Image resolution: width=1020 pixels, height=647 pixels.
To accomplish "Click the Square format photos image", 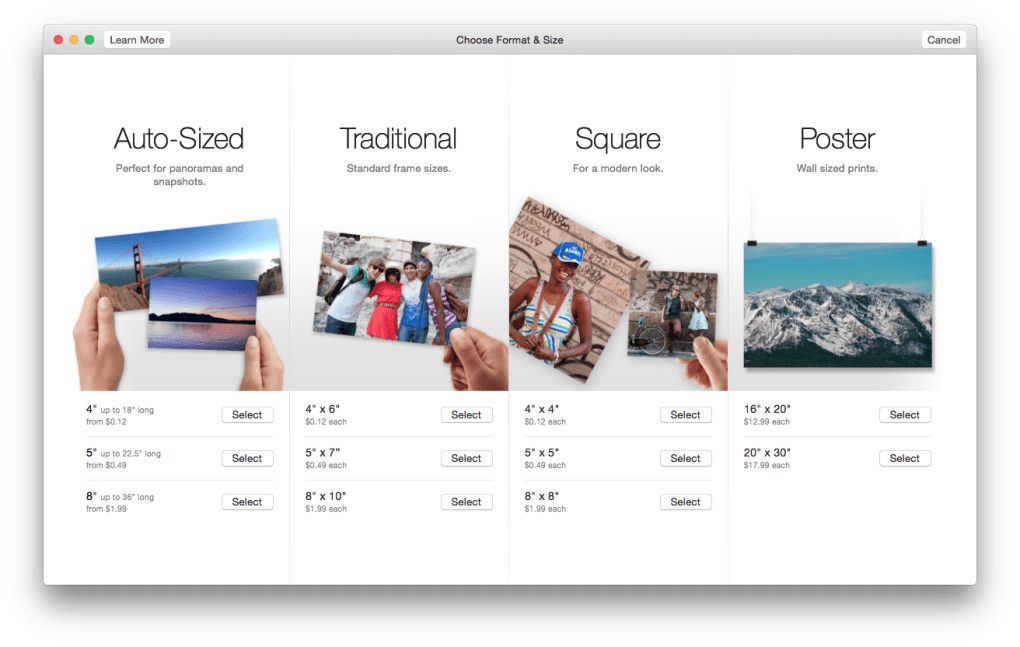I will click(x=618, y=293).
